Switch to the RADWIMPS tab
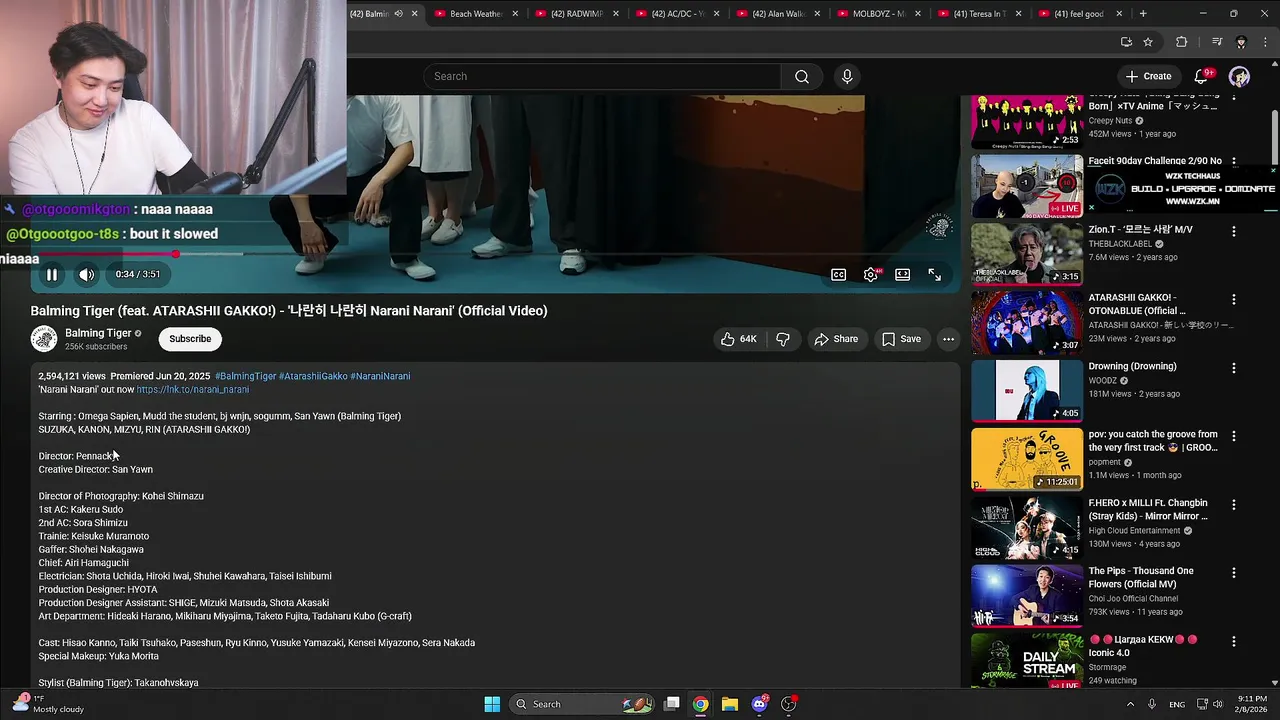 point(578,14)
